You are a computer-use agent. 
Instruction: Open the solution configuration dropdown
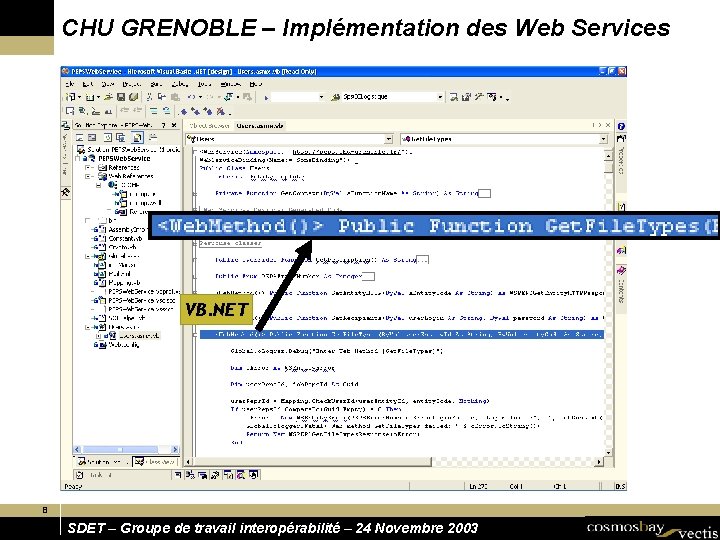(x=321, y=97)
